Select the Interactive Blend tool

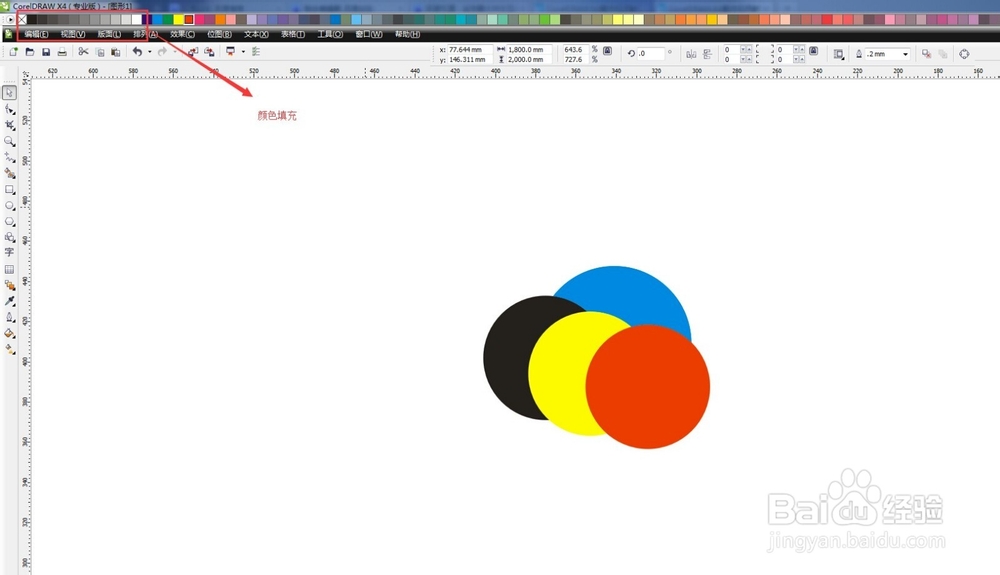coord(9,285)
